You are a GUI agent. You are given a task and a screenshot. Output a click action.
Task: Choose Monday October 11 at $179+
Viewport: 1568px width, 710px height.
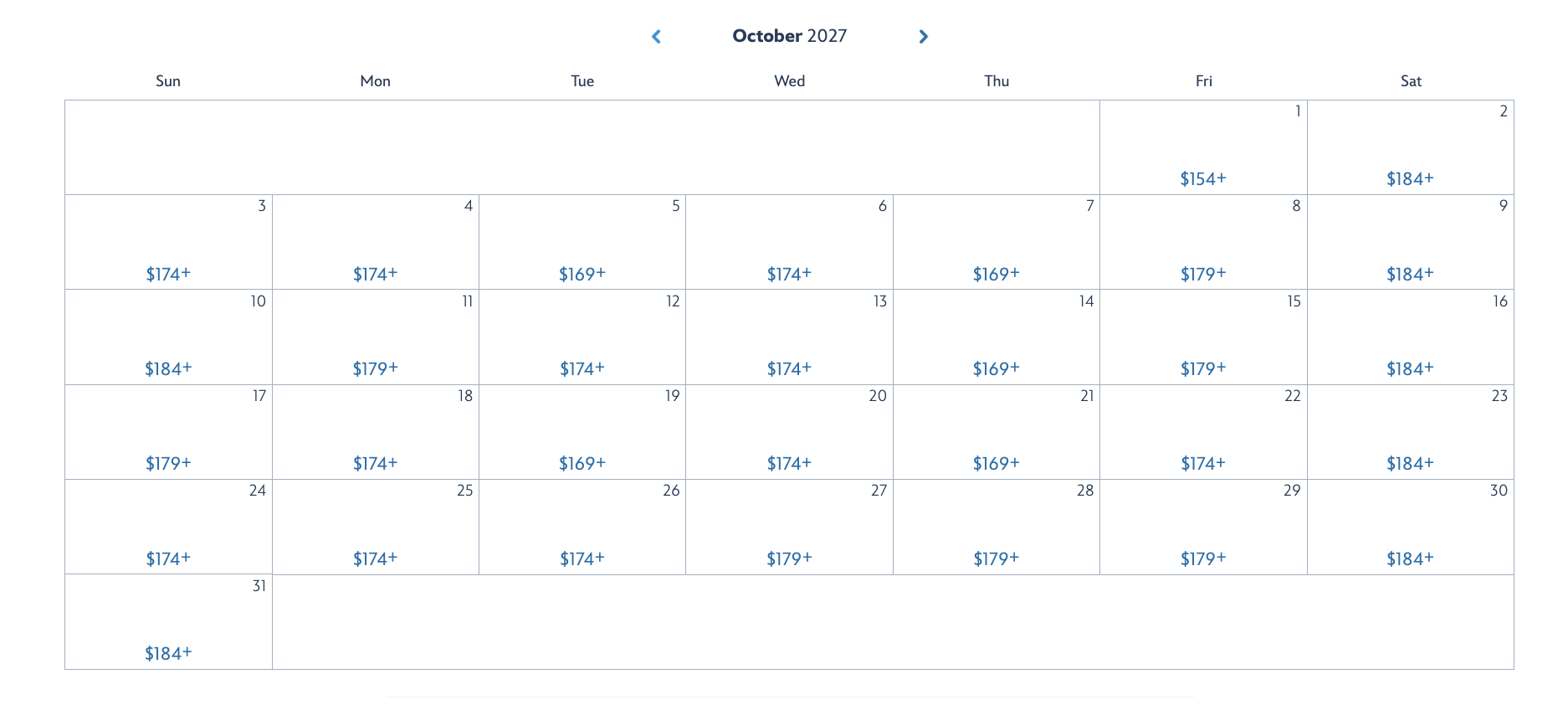coord(375,368)
